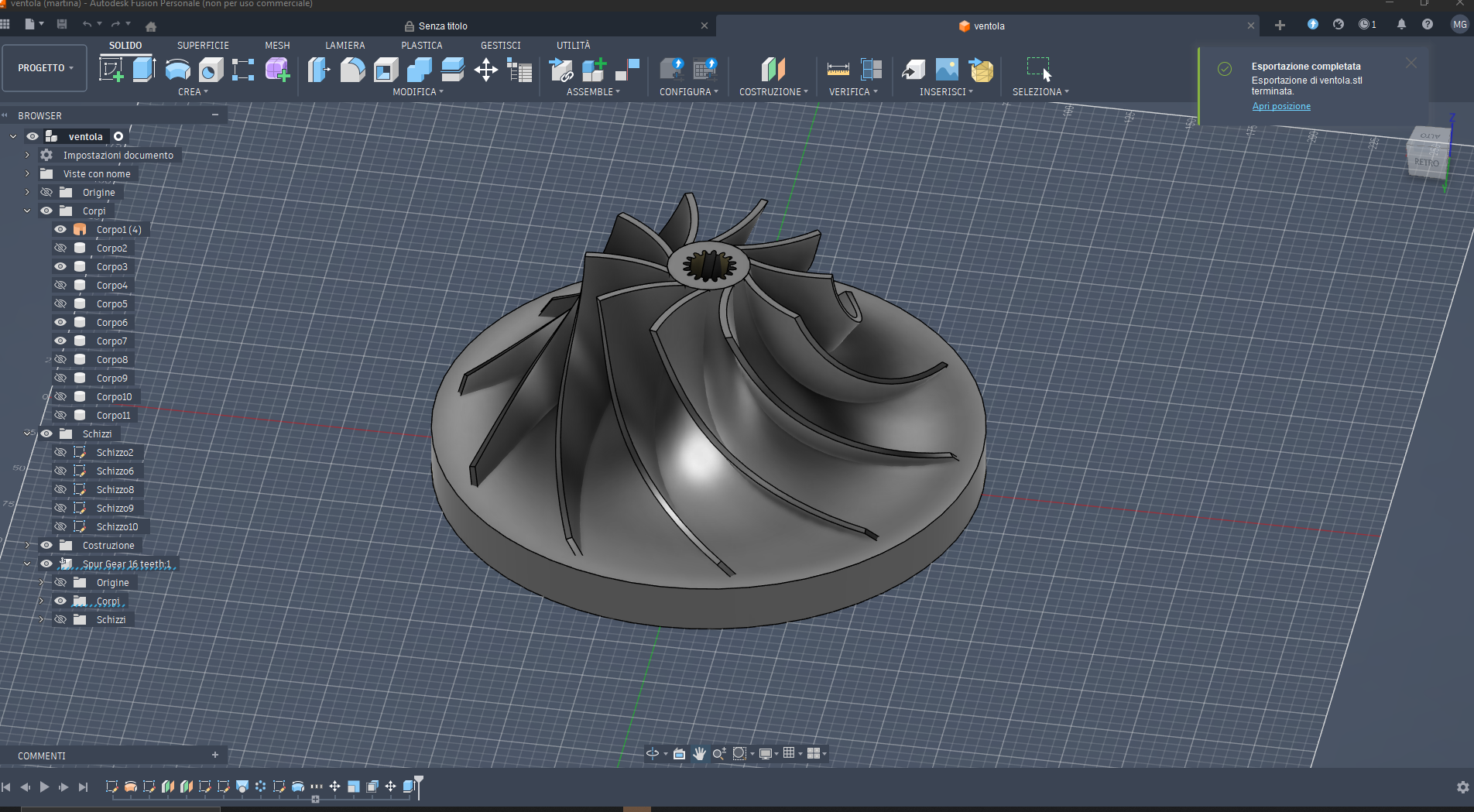Toggle visibility of Schizzo6 sketch
1474x812 pixels.
click(x=60, y=471)
